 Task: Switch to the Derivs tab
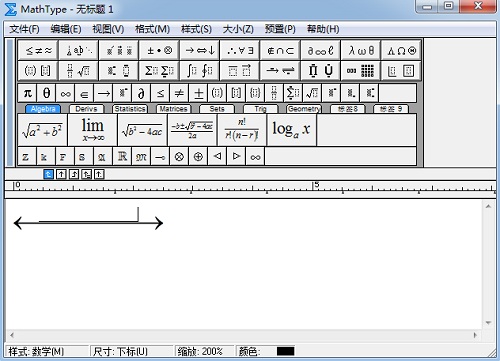86,109
